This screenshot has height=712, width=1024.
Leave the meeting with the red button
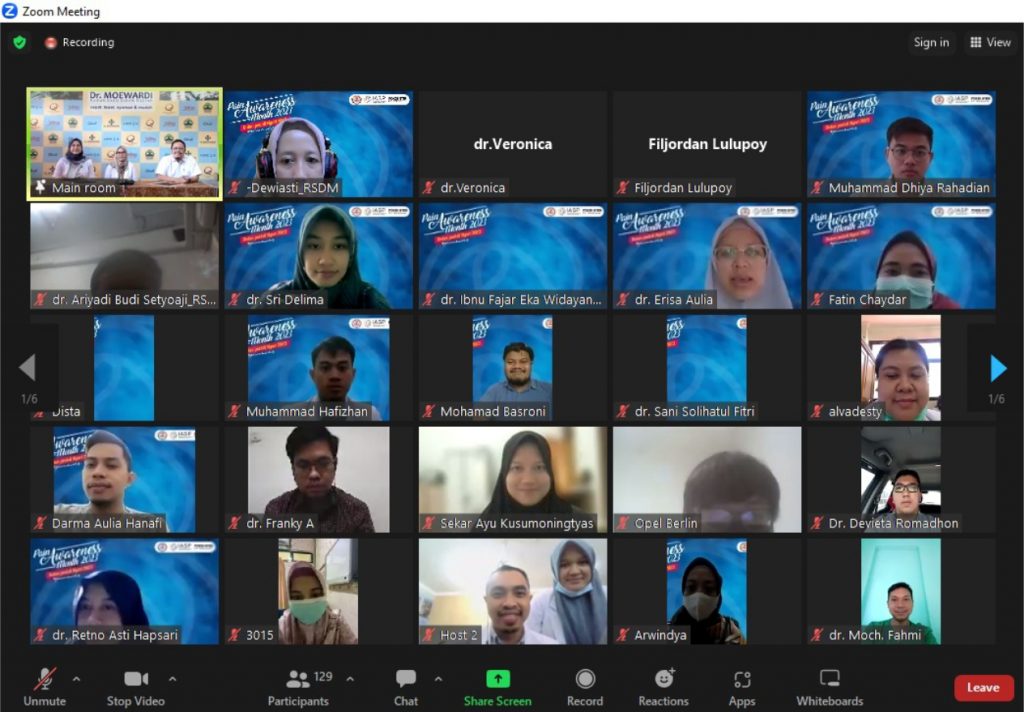982,688
